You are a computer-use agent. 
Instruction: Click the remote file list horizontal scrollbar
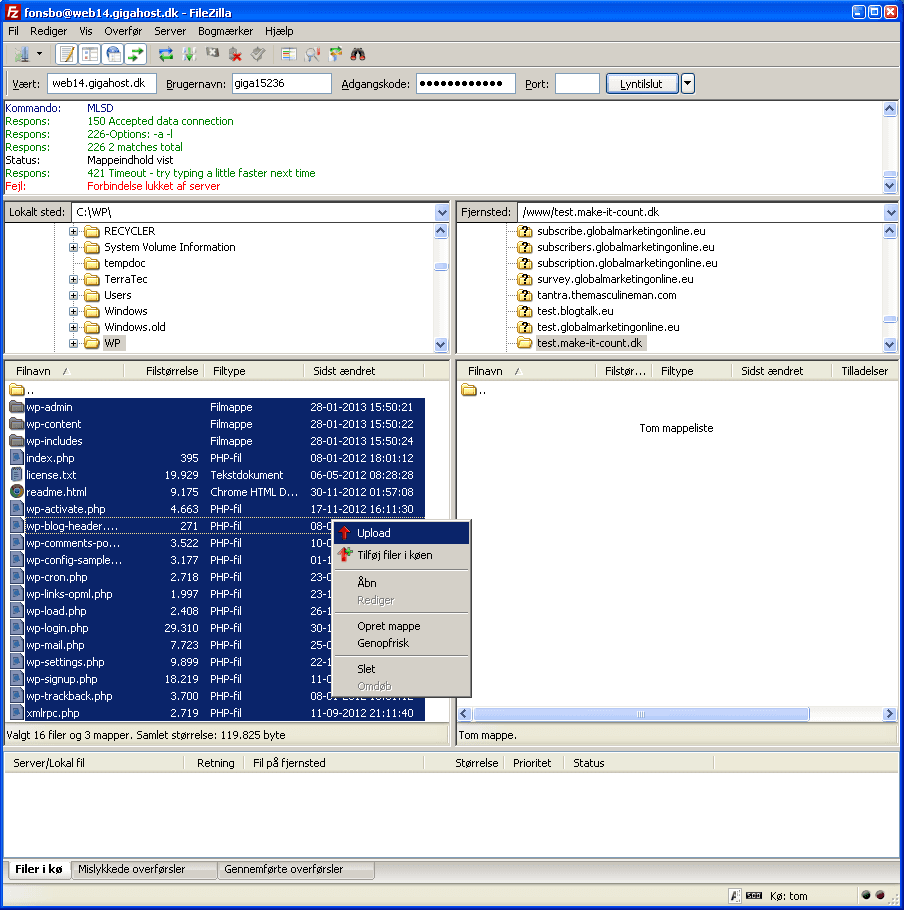pos(640,714)
